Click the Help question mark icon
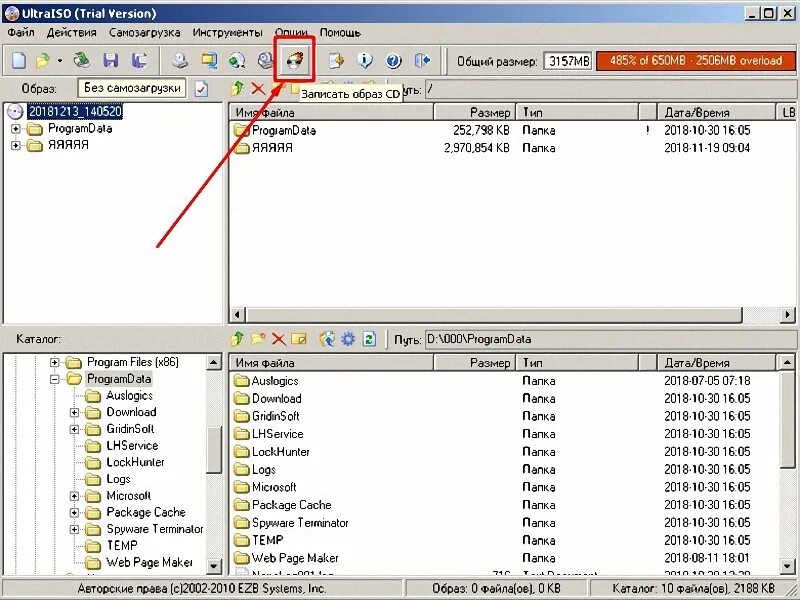The height and width of the screenshot is (600, 800). (393, 60)
